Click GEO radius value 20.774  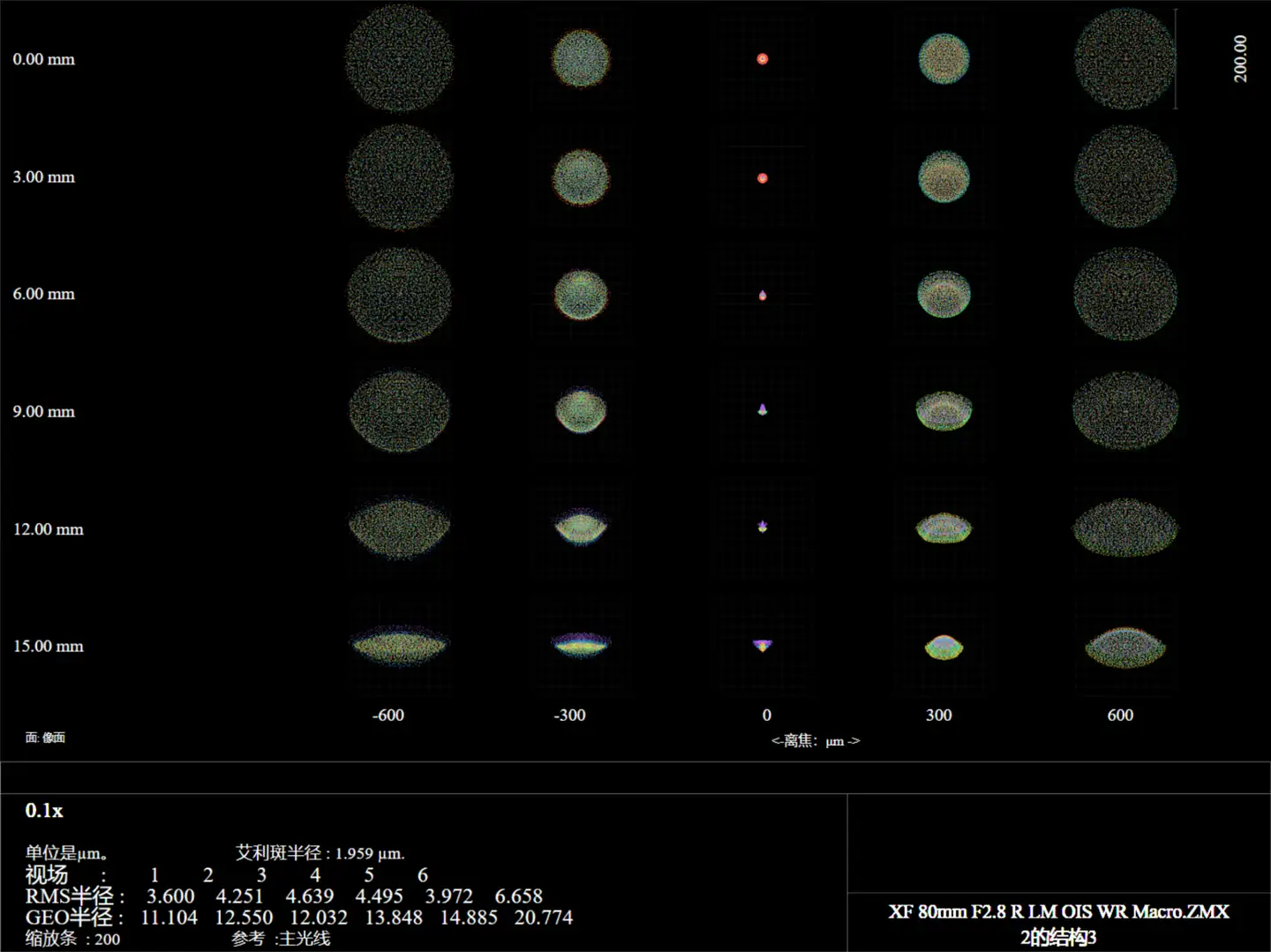544,918
